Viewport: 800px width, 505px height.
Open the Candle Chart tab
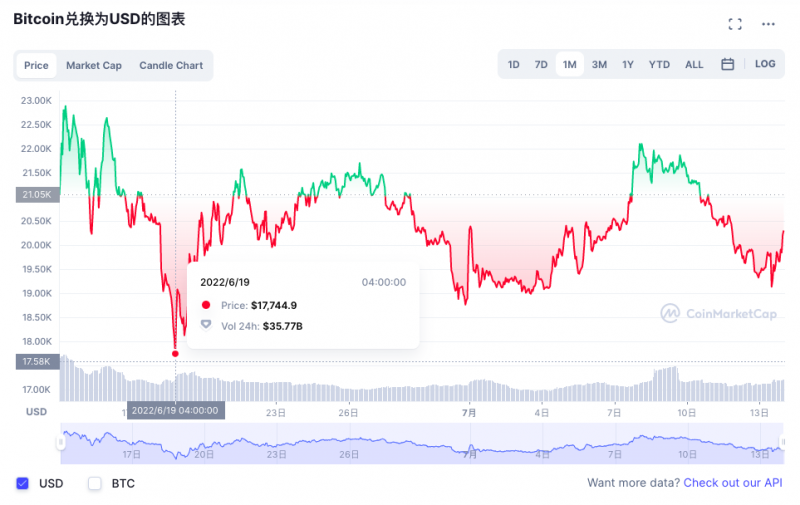point(171,66)
